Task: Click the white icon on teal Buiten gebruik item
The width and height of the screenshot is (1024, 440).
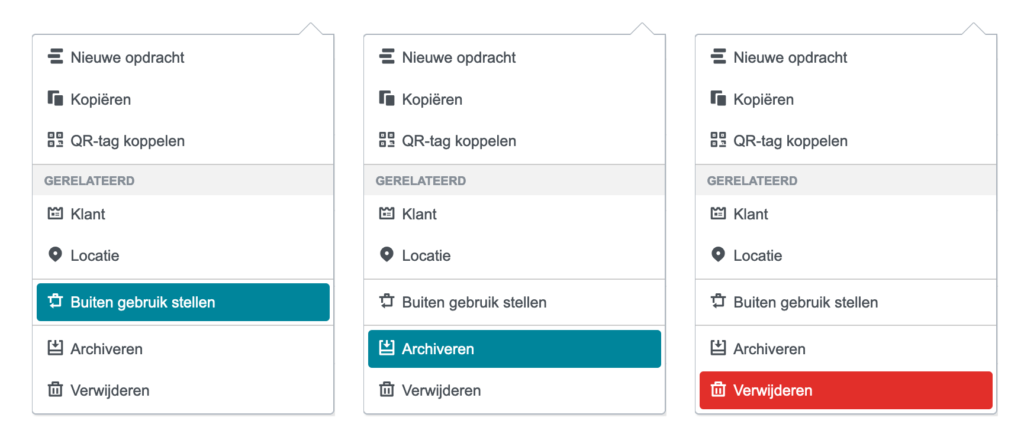Action: coord(55,302)
